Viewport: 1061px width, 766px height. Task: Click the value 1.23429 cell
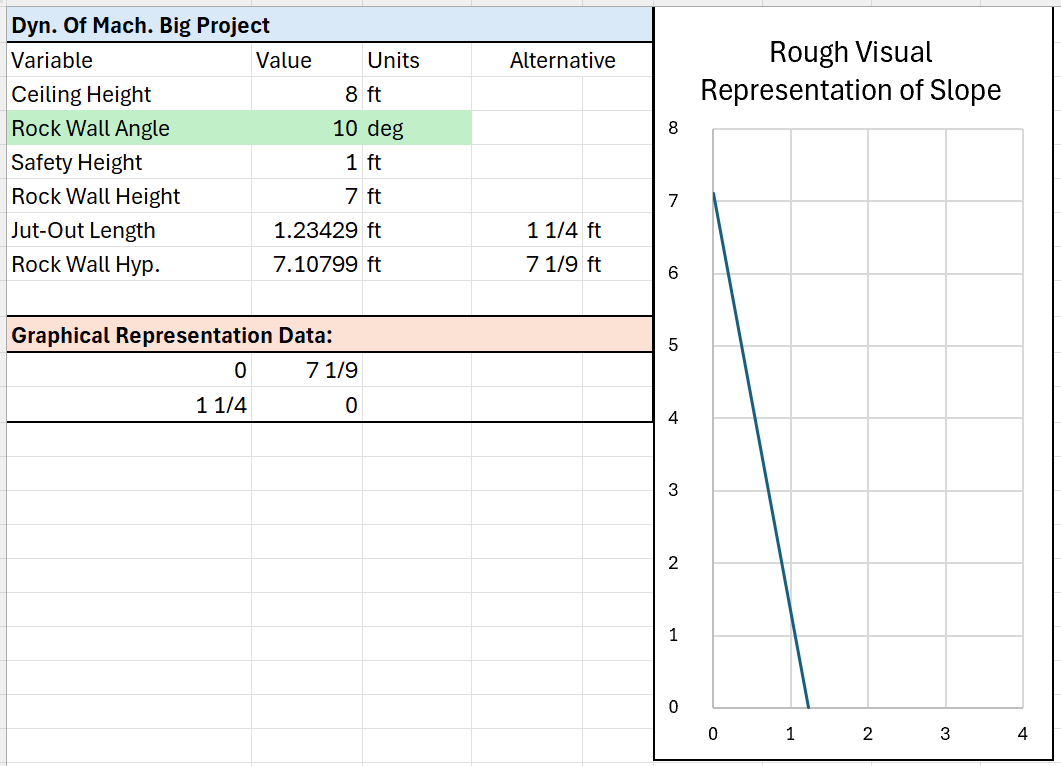[x=307, y=230]
